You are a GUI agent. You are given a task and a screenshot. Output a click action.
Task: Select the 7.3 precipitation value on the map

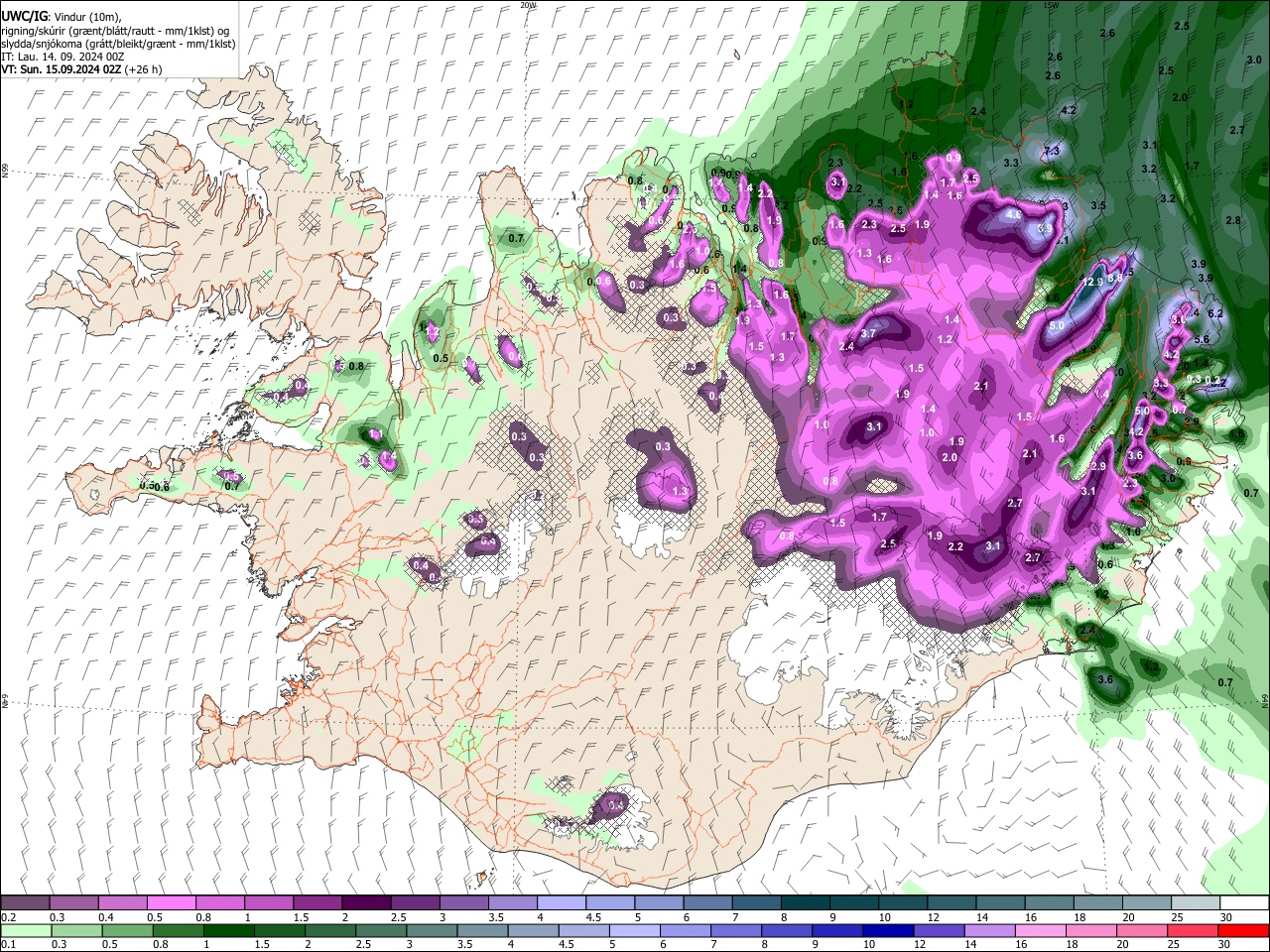tap(1053, 151)
